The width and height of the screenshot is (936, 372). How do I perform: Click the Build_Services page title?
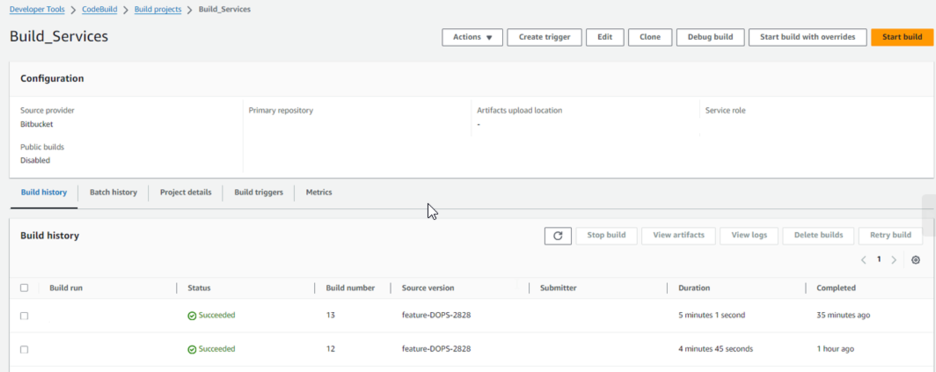point(59,36)
